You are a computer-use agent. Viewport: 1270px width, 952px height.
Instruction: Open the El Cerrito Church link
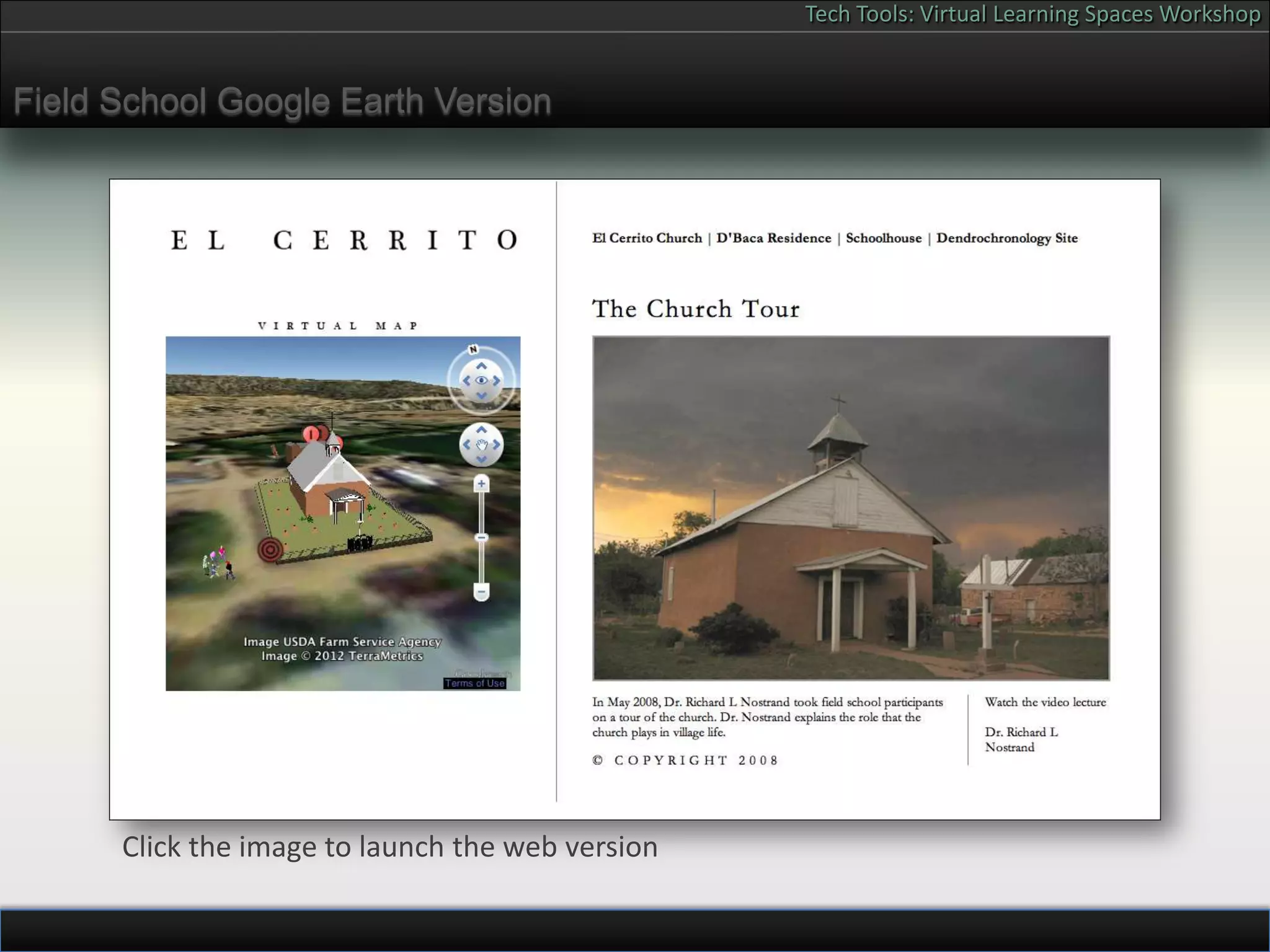647,239
